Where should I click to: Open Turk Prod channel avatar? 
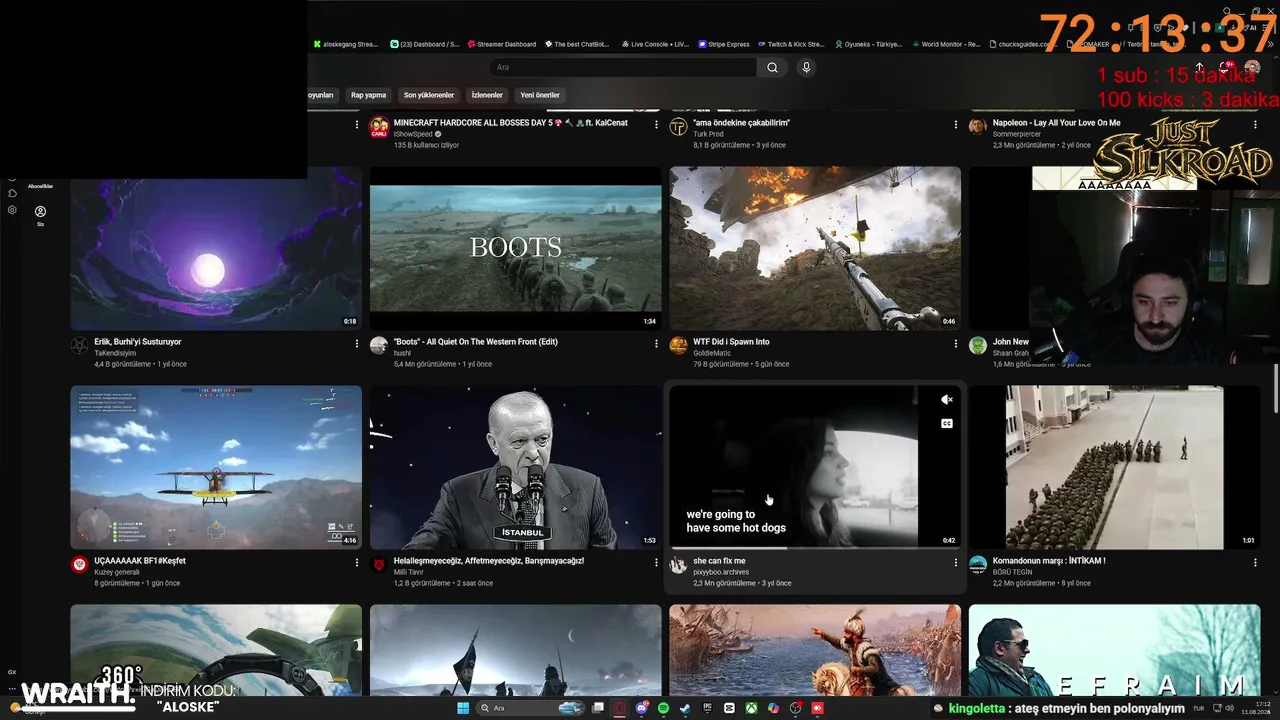click(x=678, y=127)
